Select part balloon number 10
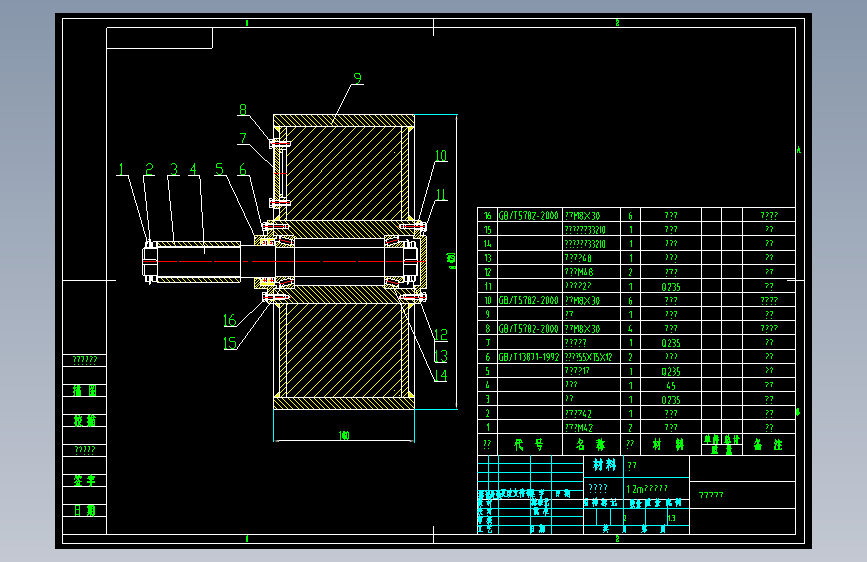867x562 pixels. tap(441, 156)
